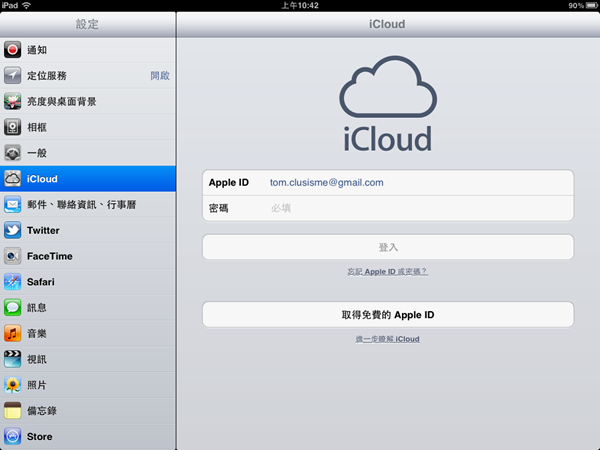Tap the 密碼 password field
The image size is (600, 450).
point(388,208)
